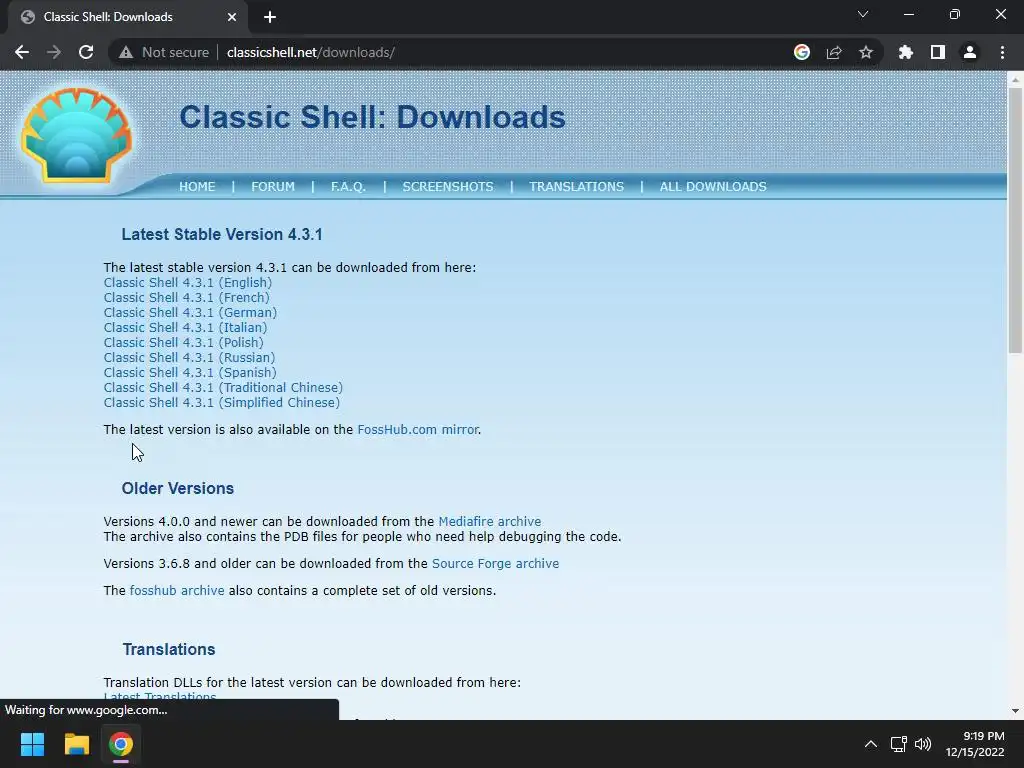Open the tab search dropdown arrow
This screenshot has height=768, width=1024.
click(863, 14)
